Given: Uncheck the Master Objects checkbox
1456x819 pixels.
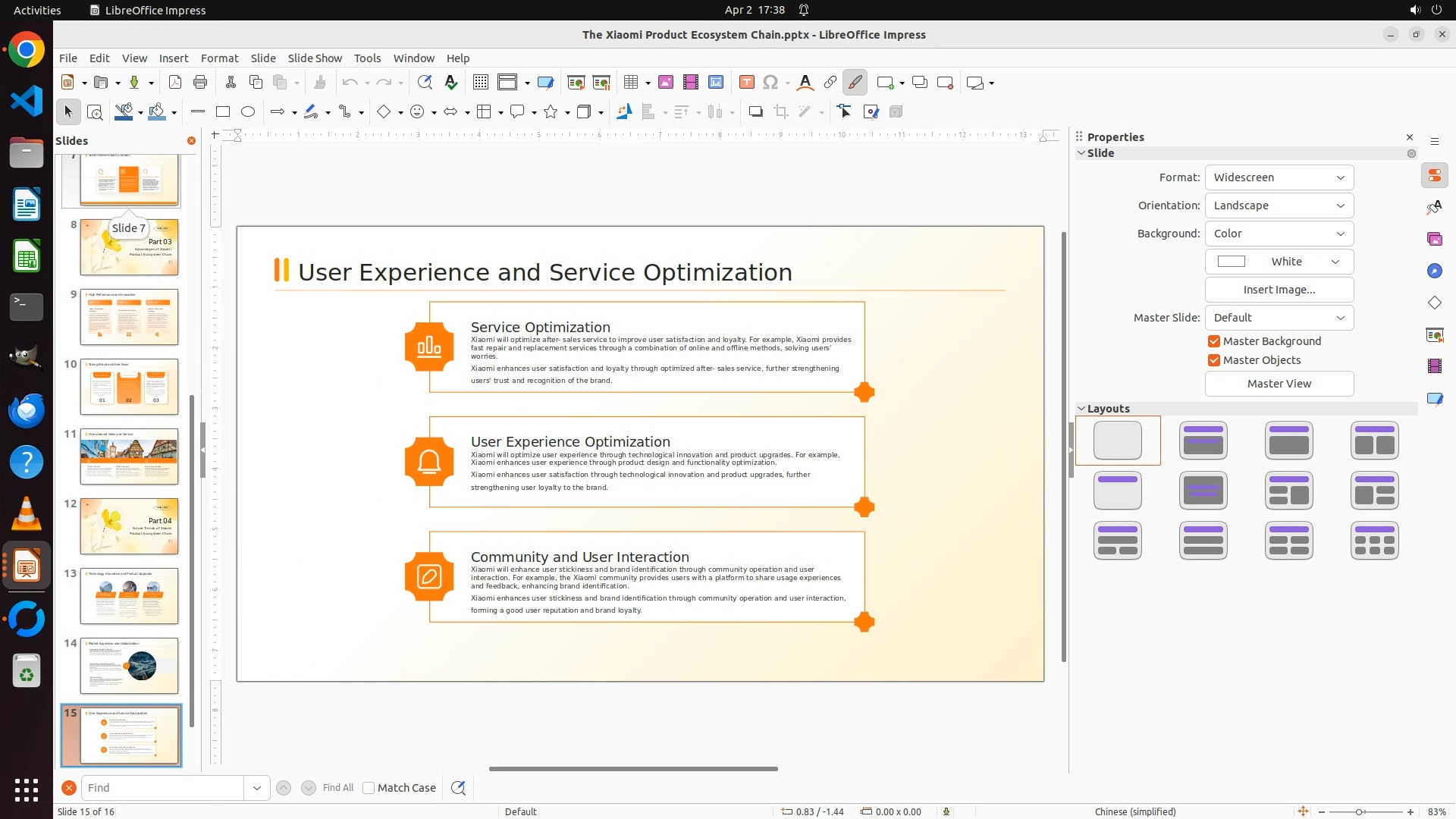Looking at the screenshot, I should pyautogui.click(x=1214, y=360).
